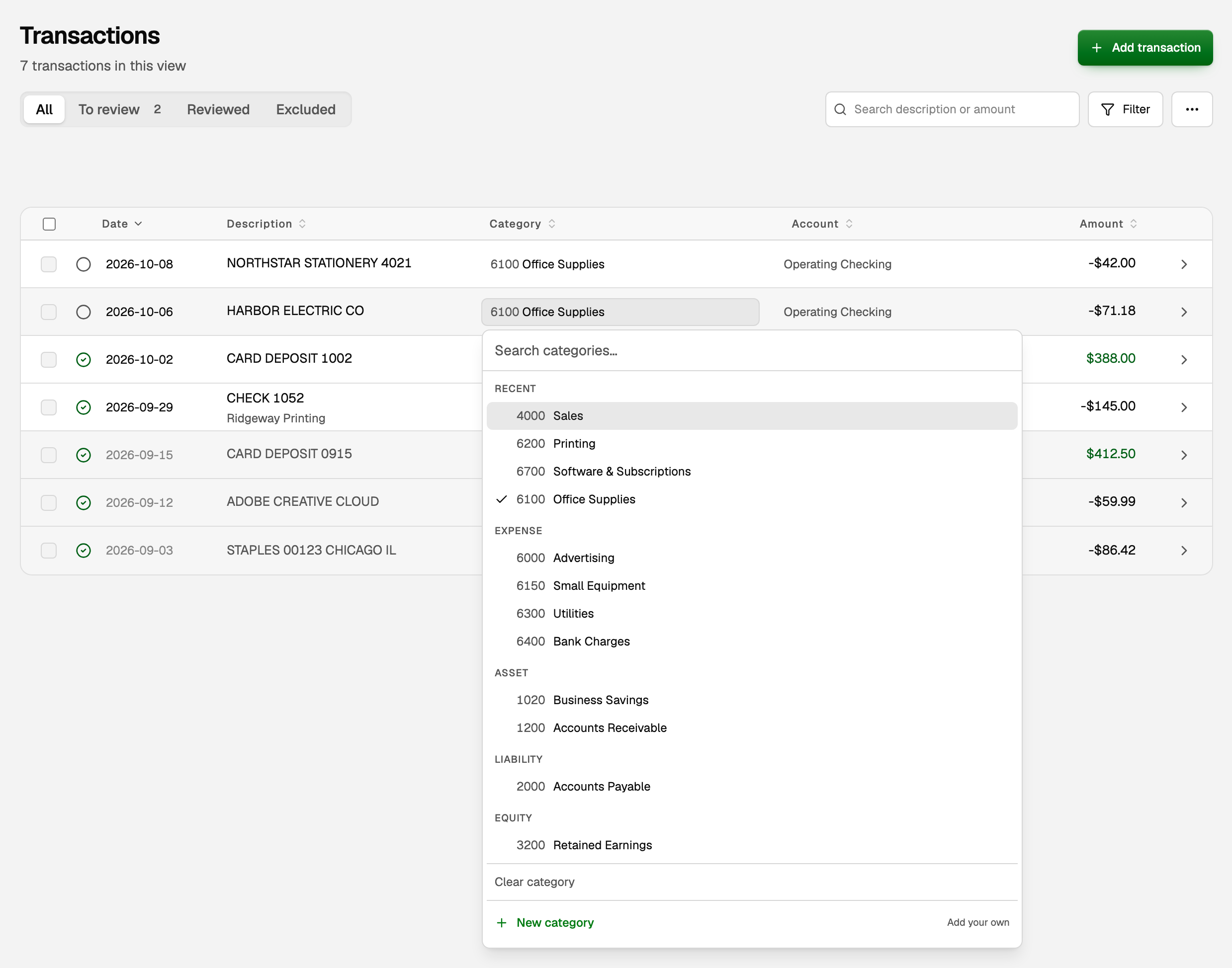Click the search magnifier icon

pos(840,109)
